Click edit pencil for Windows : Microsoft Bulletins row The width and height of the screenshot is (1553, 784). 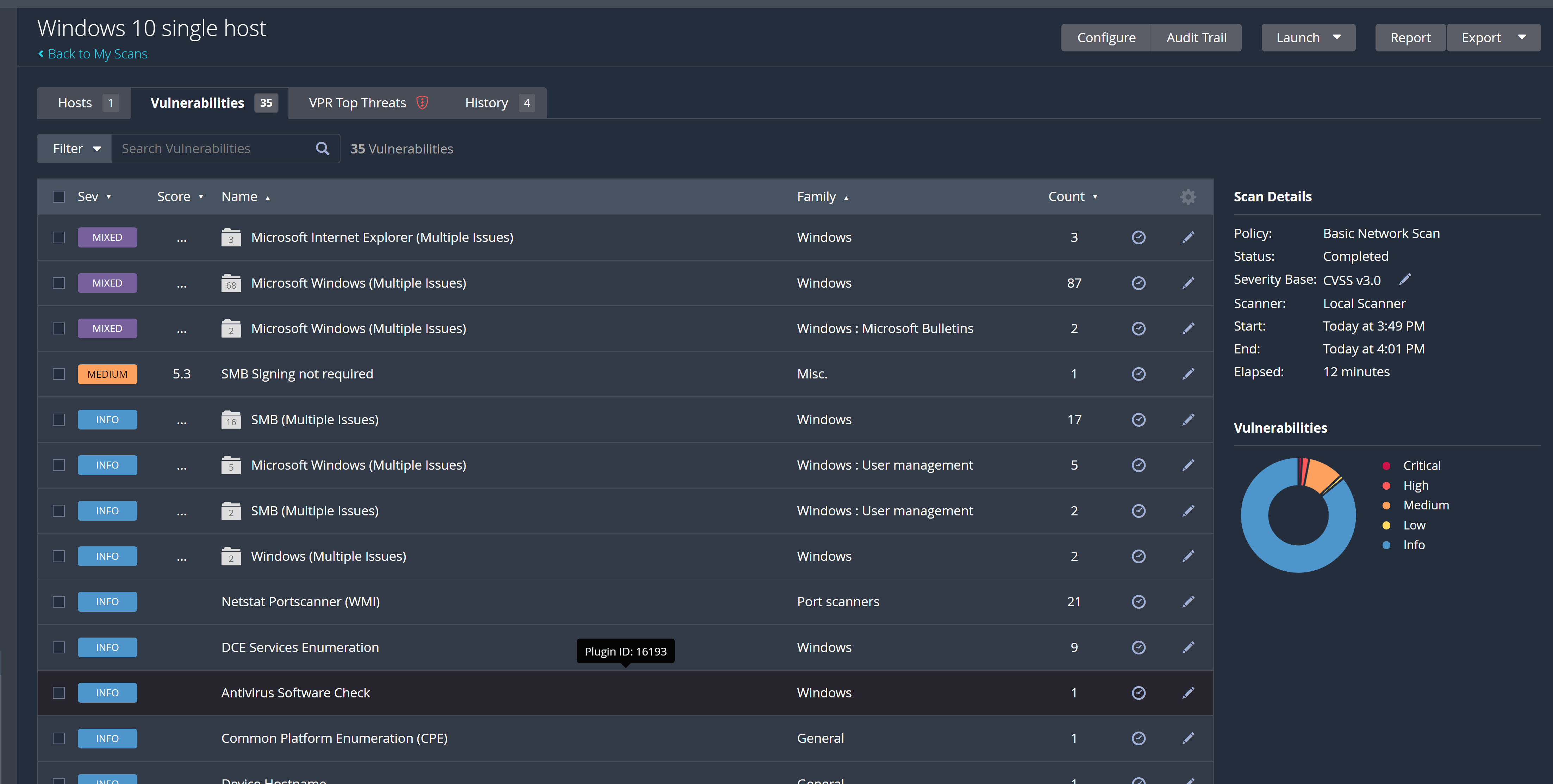(x=1188, y=328)
